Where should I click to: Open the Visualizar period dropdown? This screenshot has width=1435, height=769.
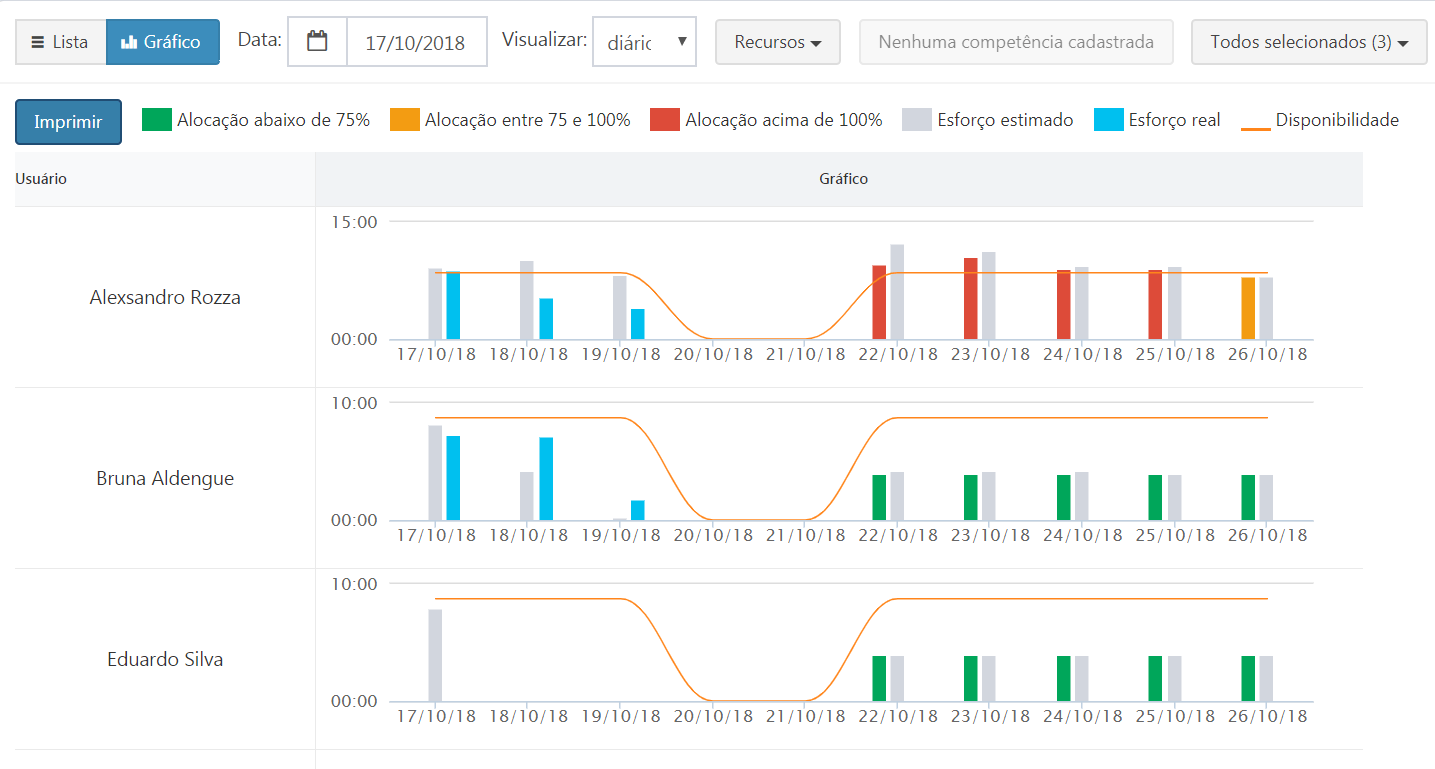pyautogui.click(x=644, y=42)
